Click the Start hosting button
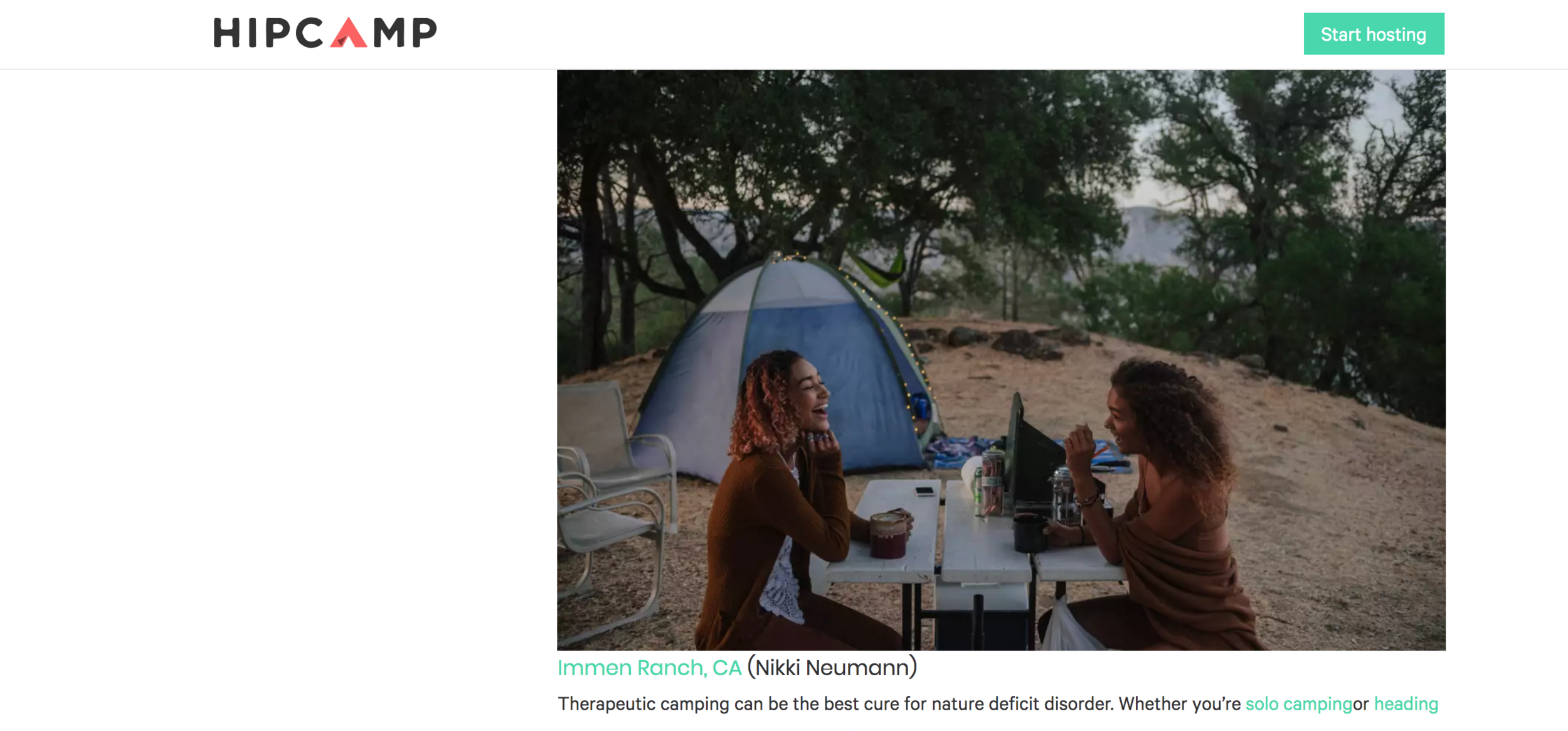 [1374, 34]
